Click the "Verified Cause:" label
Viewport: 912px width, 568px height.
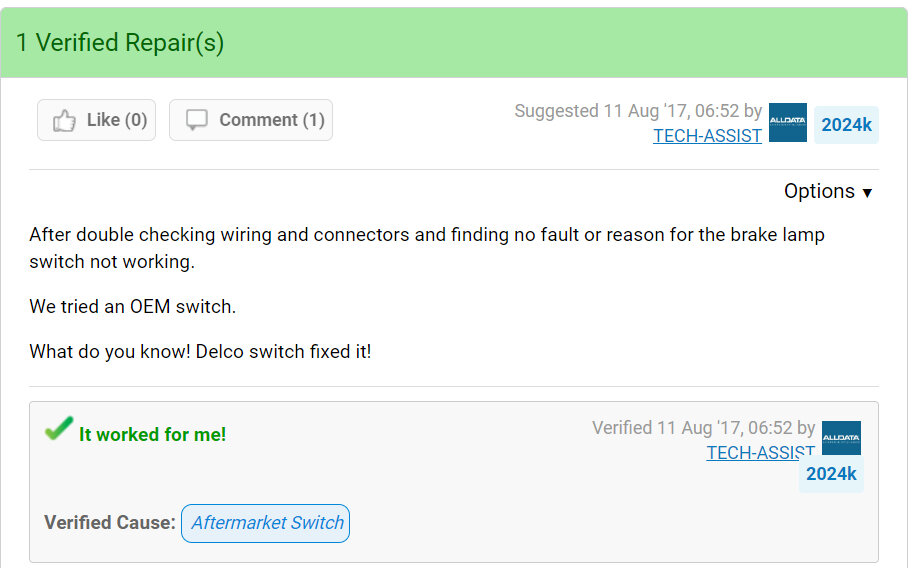pos(110,523)
